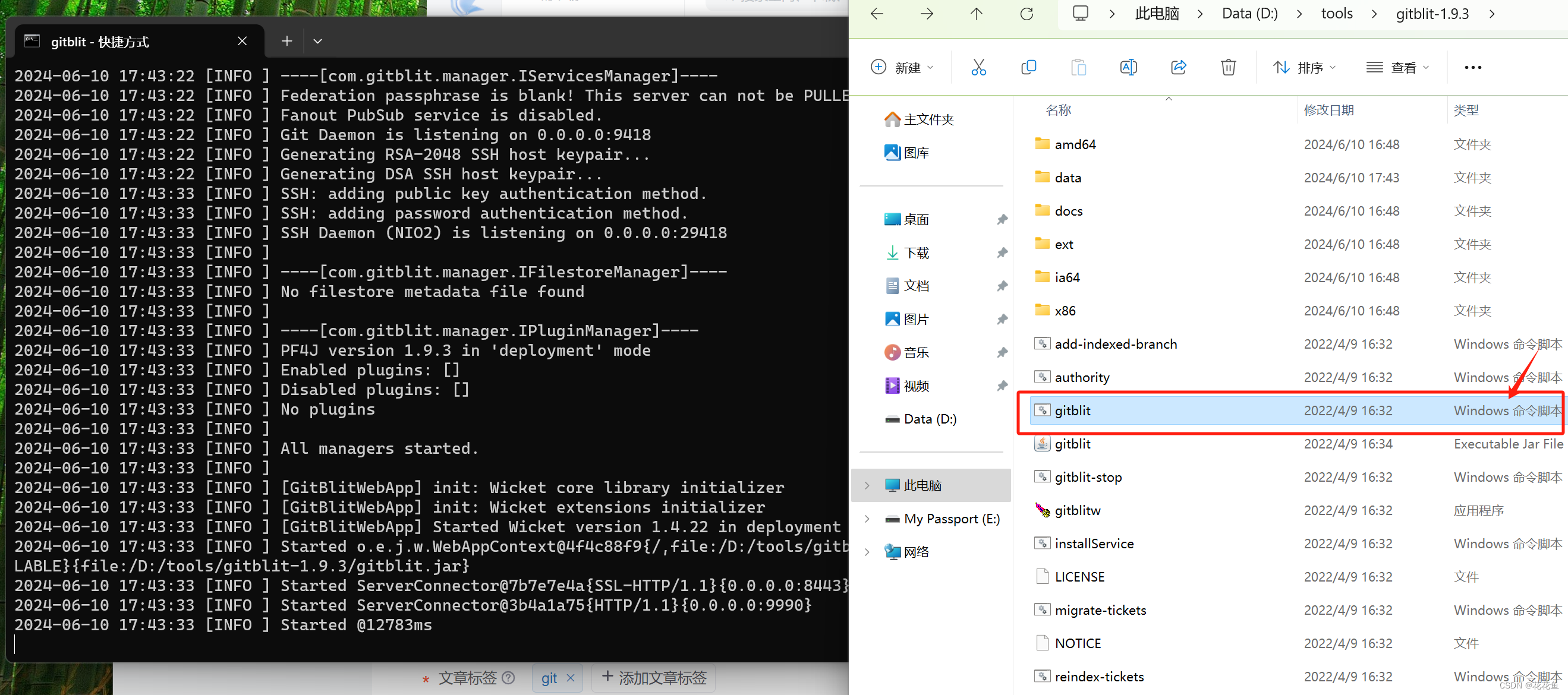This screenshot has width=1568, height=695.
Task: Open terminal tab dropdown chevron
Action: (x=317, y=42)
